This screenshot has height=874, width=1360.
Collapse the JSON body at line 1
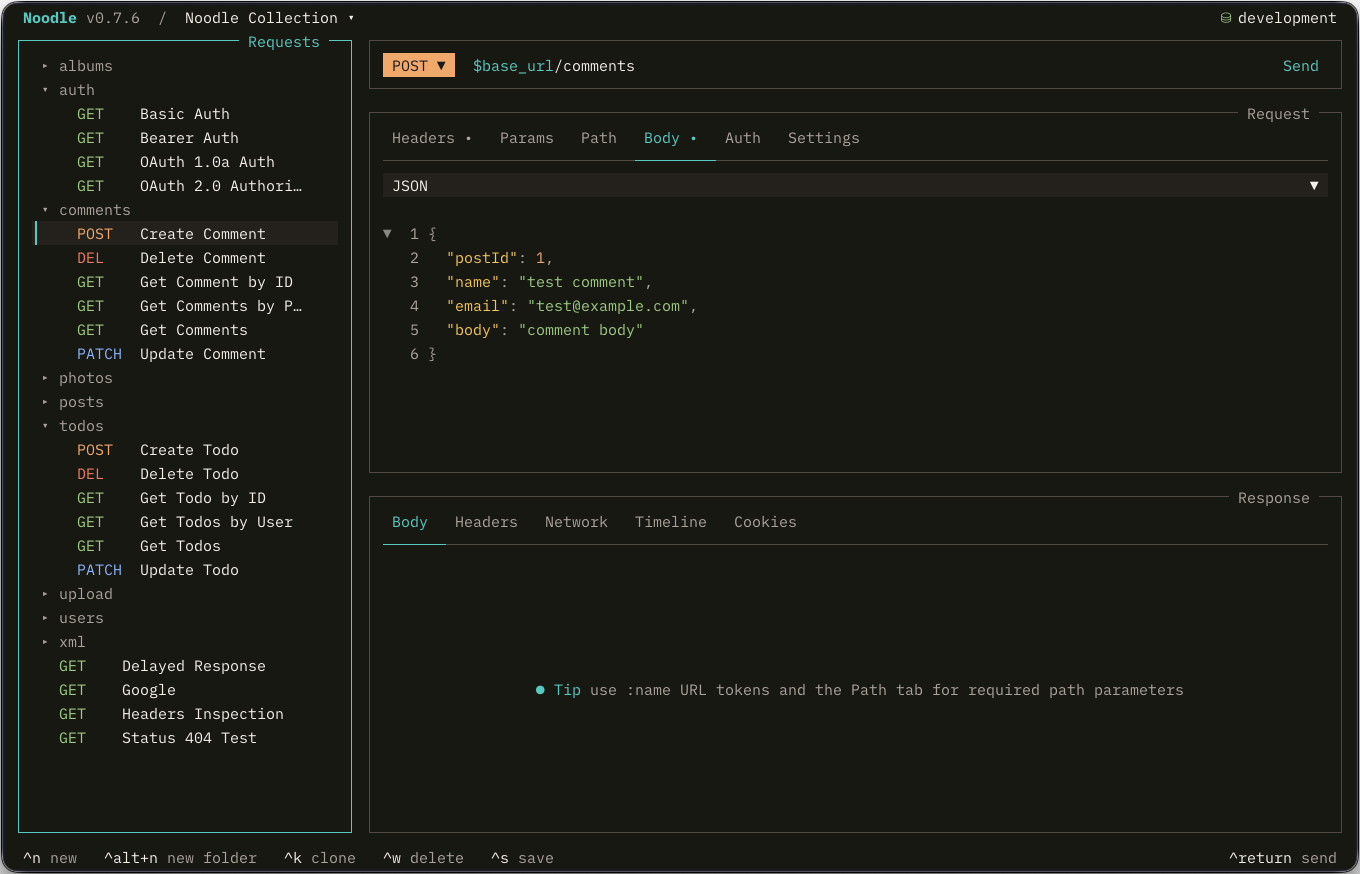[x=387, y=234]
